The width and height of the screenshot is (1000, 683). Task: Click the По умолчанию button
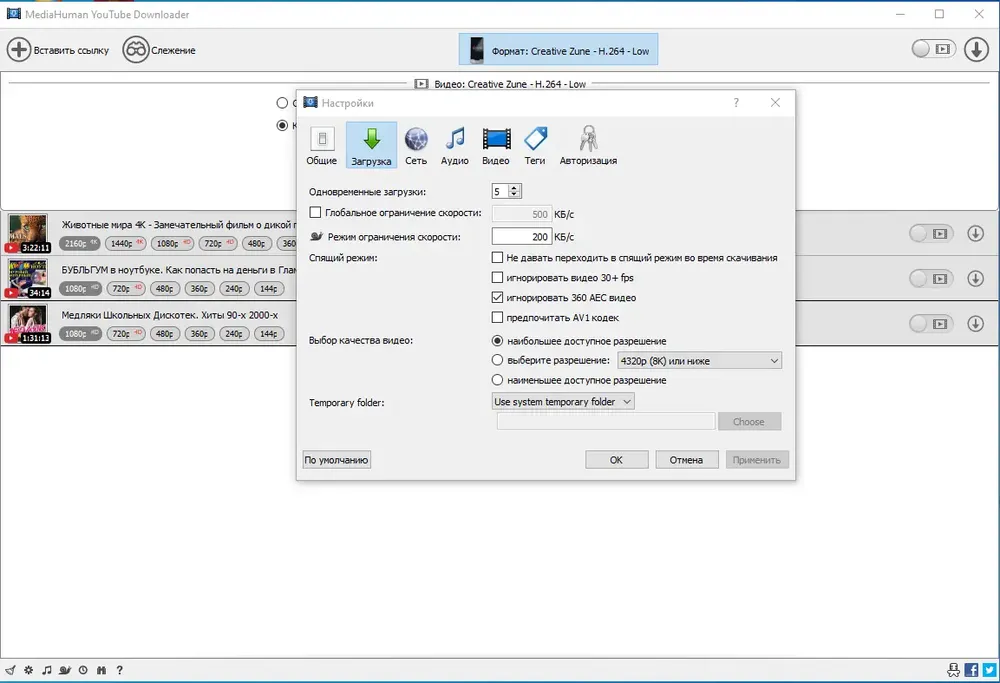[337, 460]
